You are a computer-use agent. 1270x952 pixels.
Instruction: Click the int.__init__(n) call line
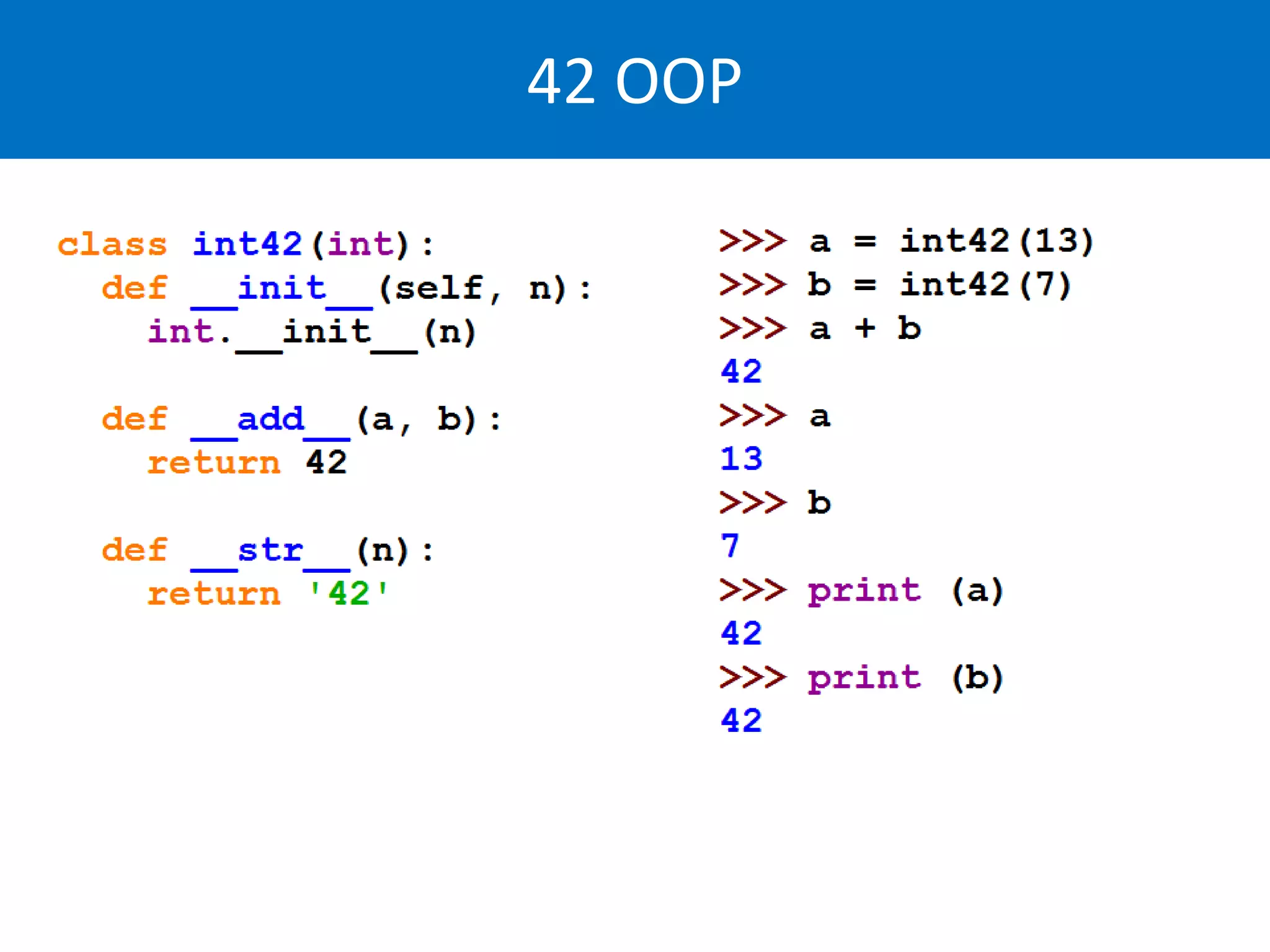312,332
